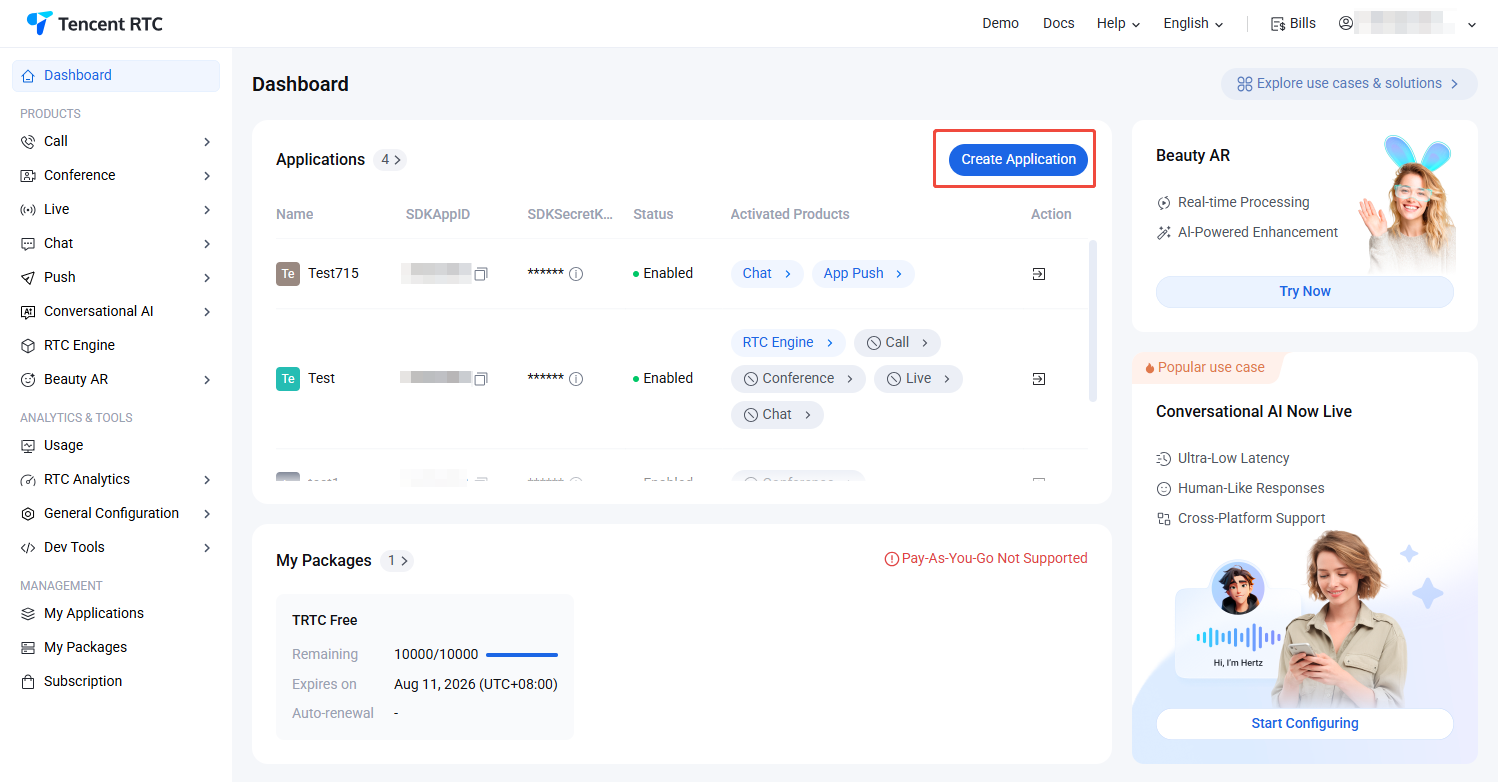Open the disabled Conference tag for Test
Screen dimensions: 1498x782
click(x=798, y=379)
